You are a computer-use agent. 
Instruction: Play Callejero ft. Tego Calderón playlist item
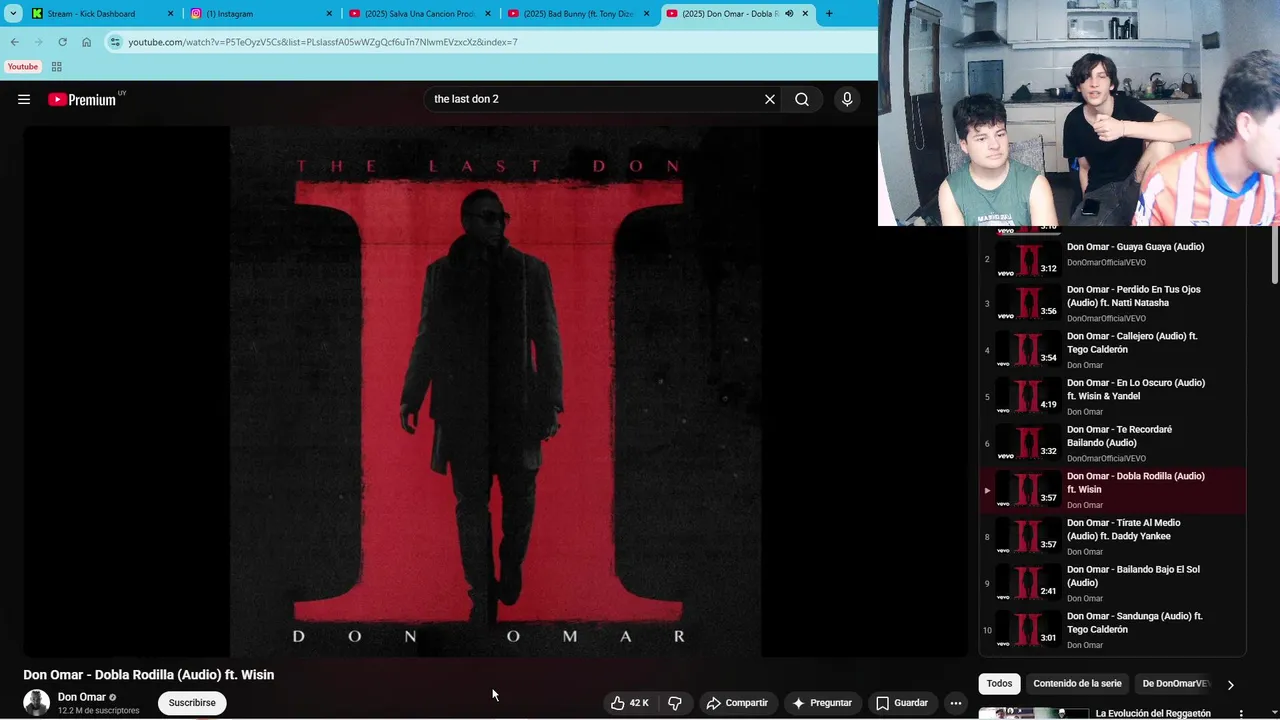point(1112,350)
